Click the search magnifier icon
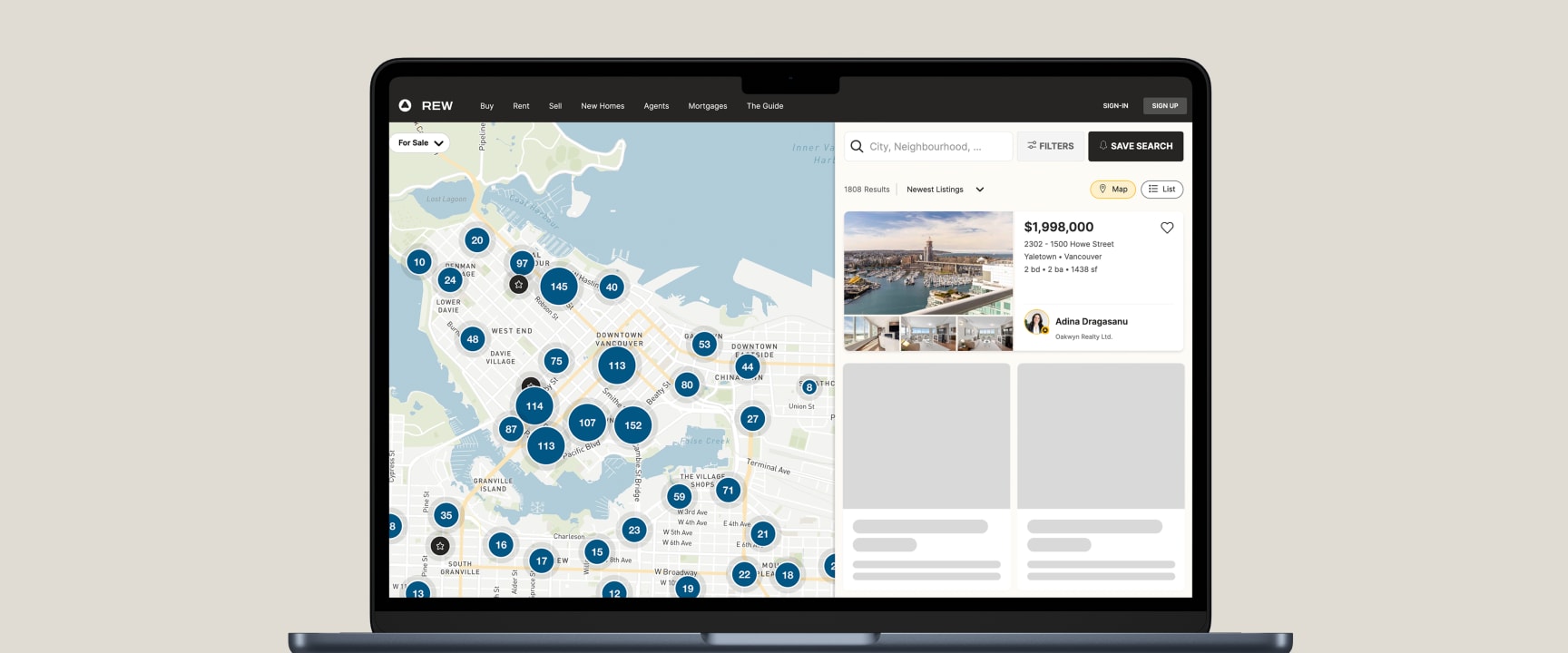Screen dimensions: 1568x653 (x=857, y=146)
